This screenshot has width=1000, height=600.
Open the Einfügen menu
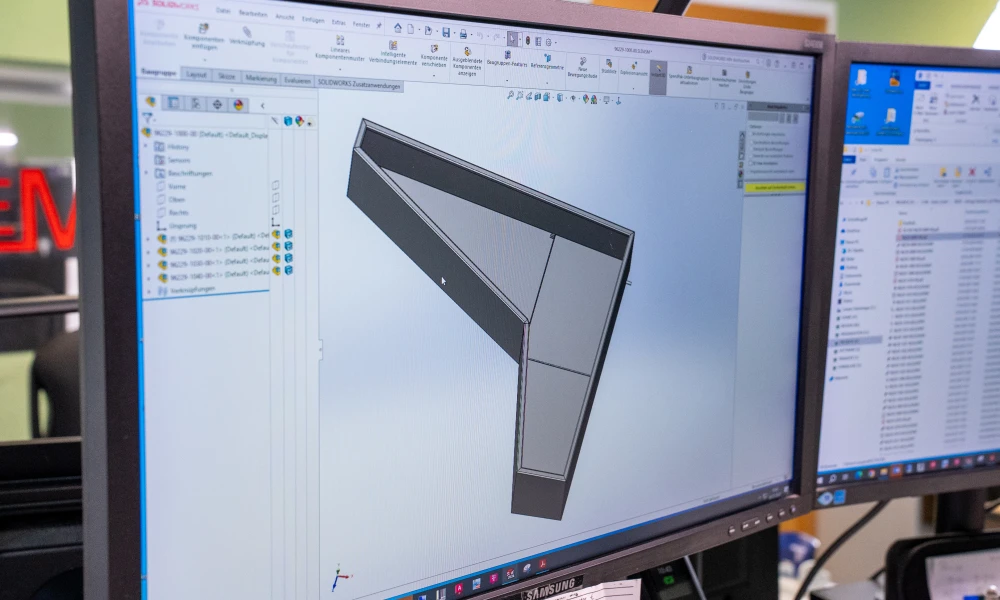coord(313,20)
